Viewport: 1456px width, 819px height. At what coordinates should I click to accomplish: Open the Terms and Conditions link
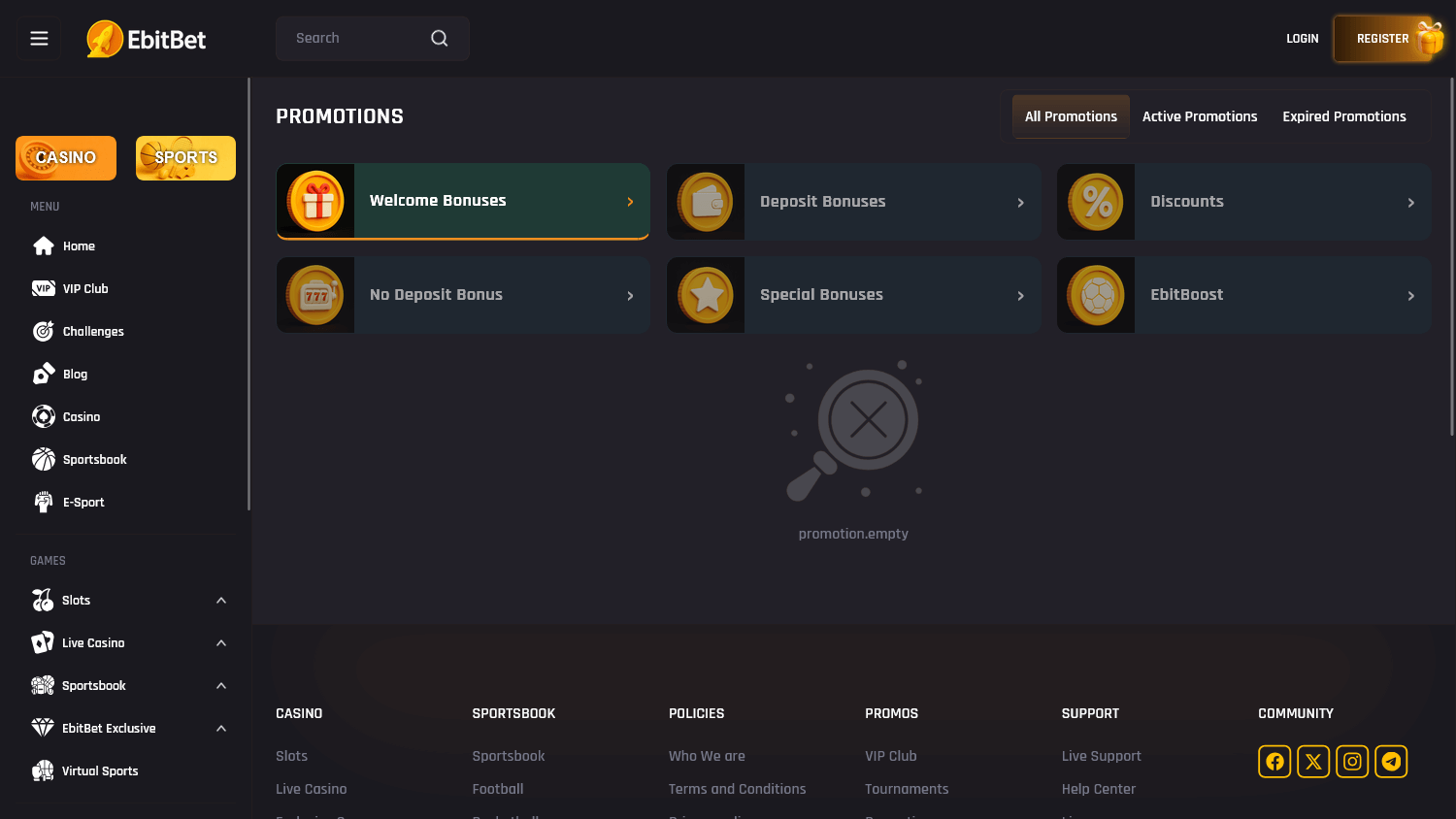[737, 789]
